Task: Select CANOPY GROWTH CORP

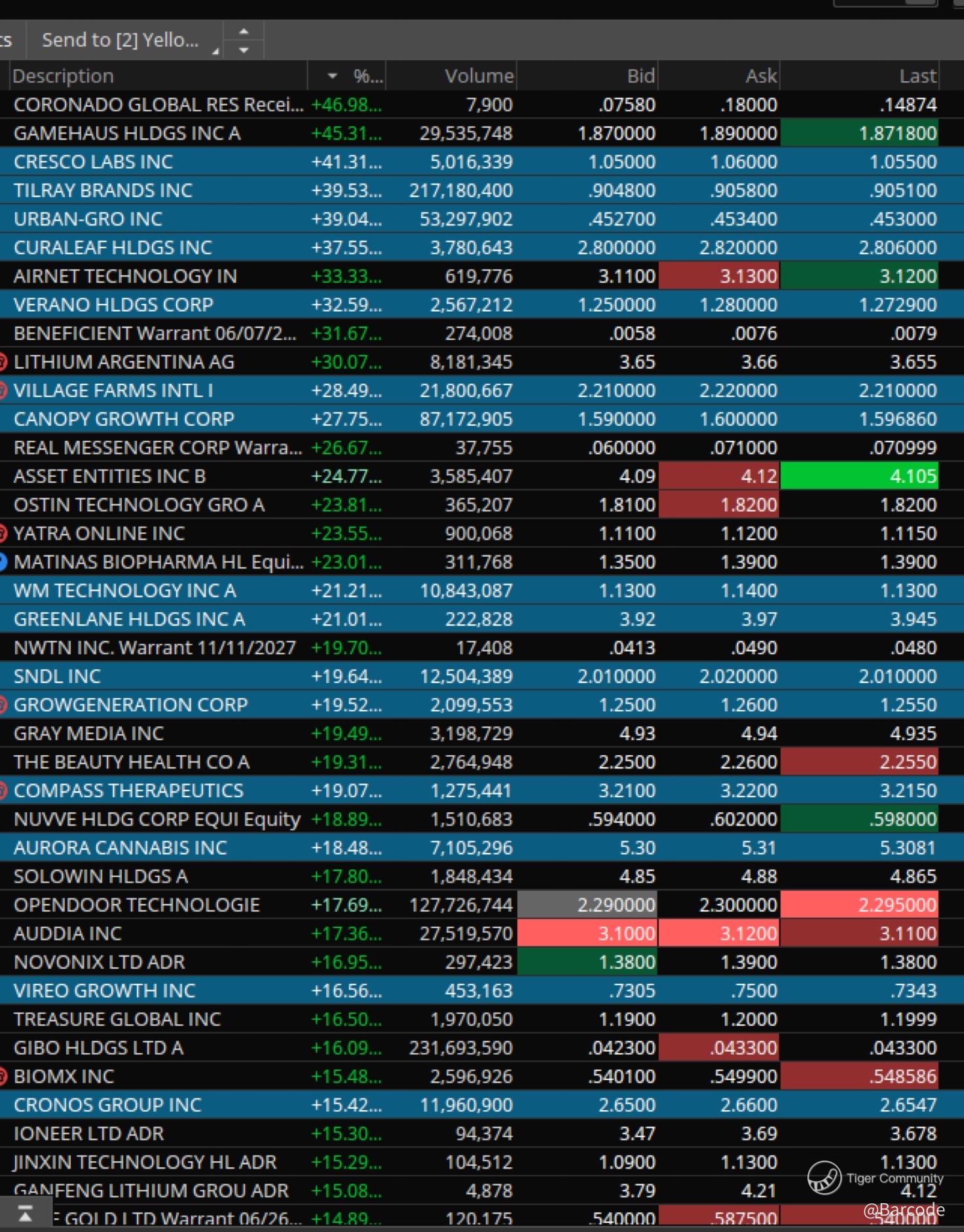Action: click(x=124, y=419)
